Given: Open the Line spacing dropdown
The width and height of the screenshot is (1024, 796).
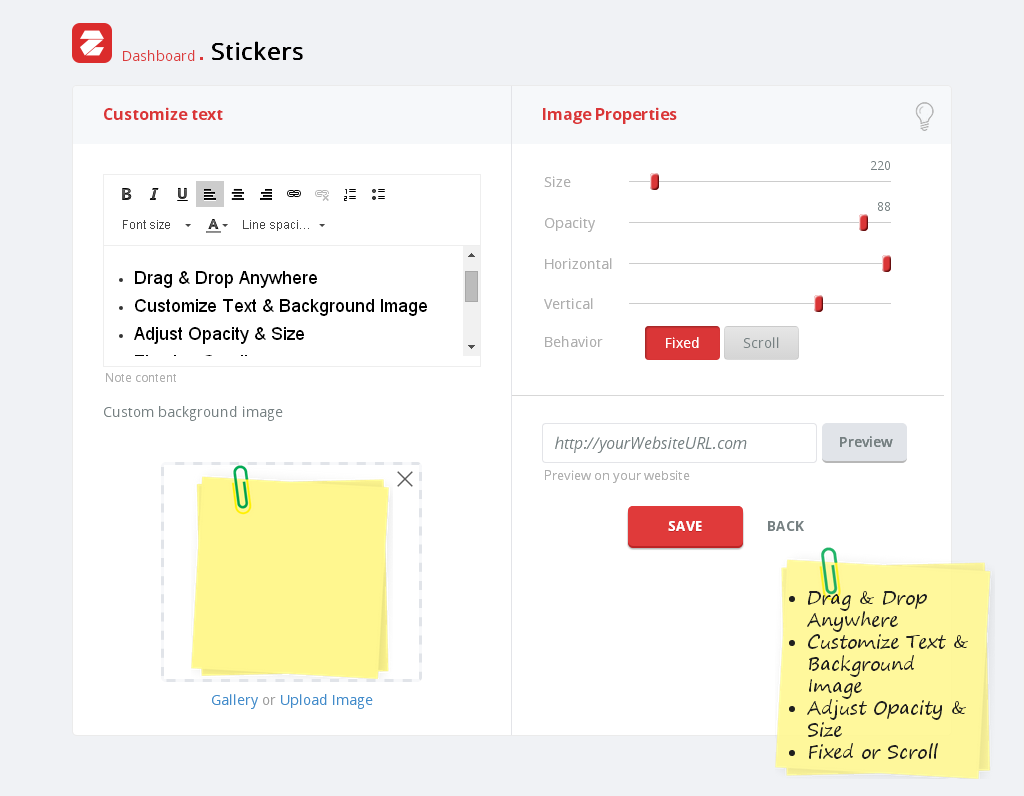Looking at the screenshot, I should pyautogui.click(x=284, y=225).
